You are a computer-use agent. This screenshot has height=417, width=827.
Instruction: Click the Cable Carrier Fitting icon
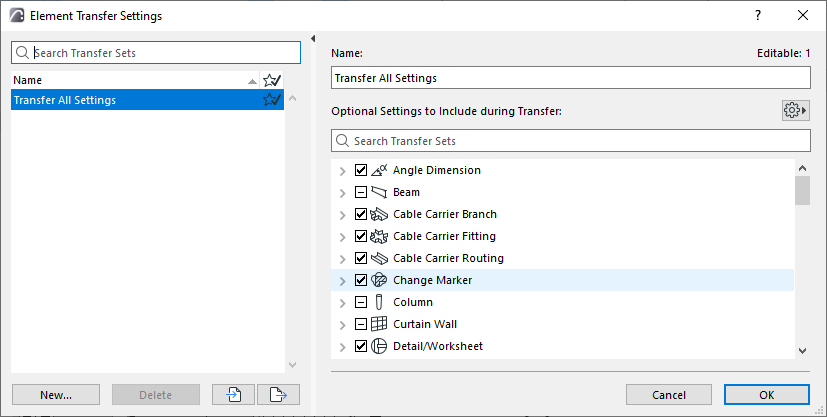(379, 236)
